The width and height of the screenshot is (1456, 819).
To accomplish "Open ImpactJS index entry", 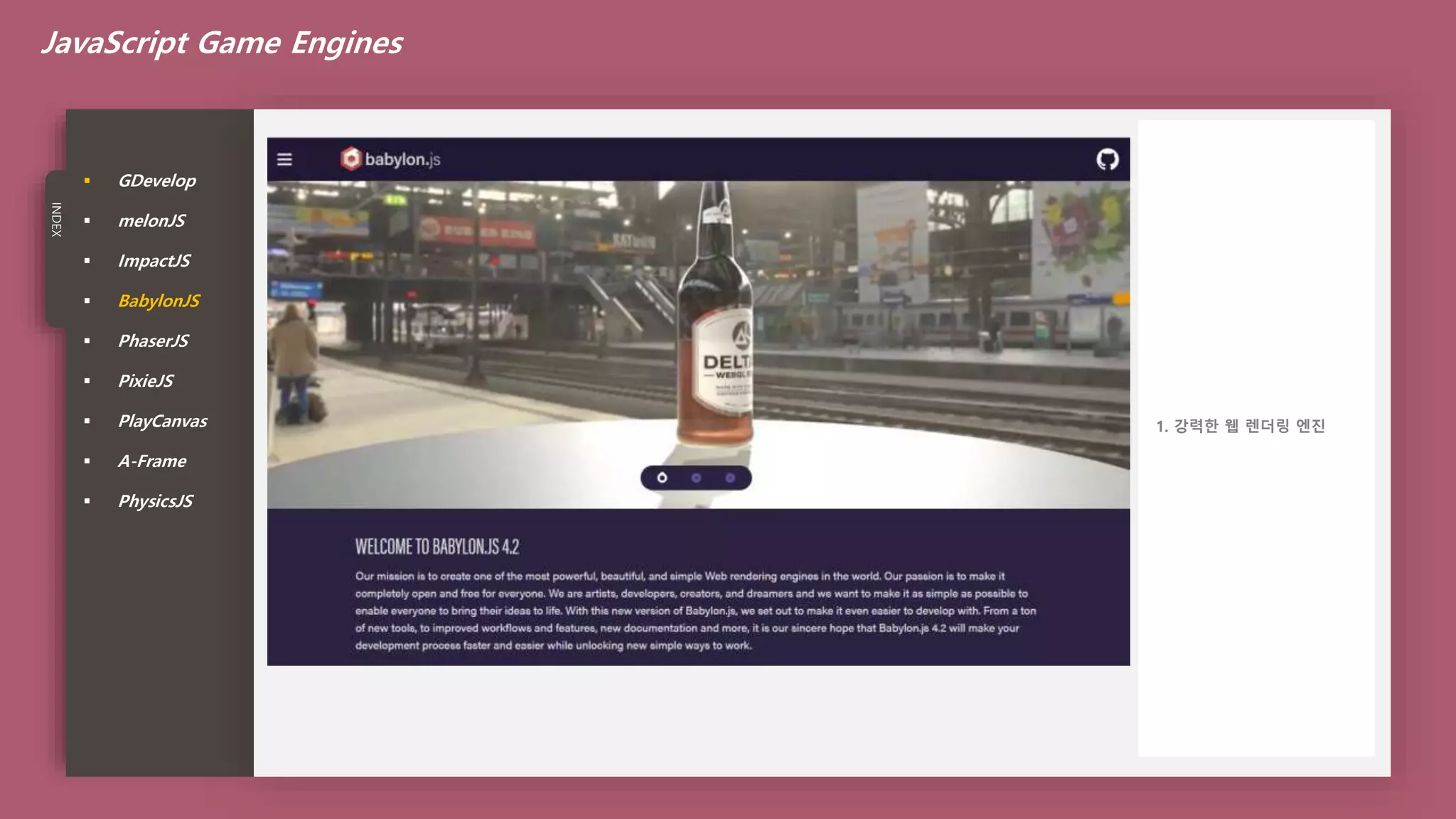I will point(154,261).
